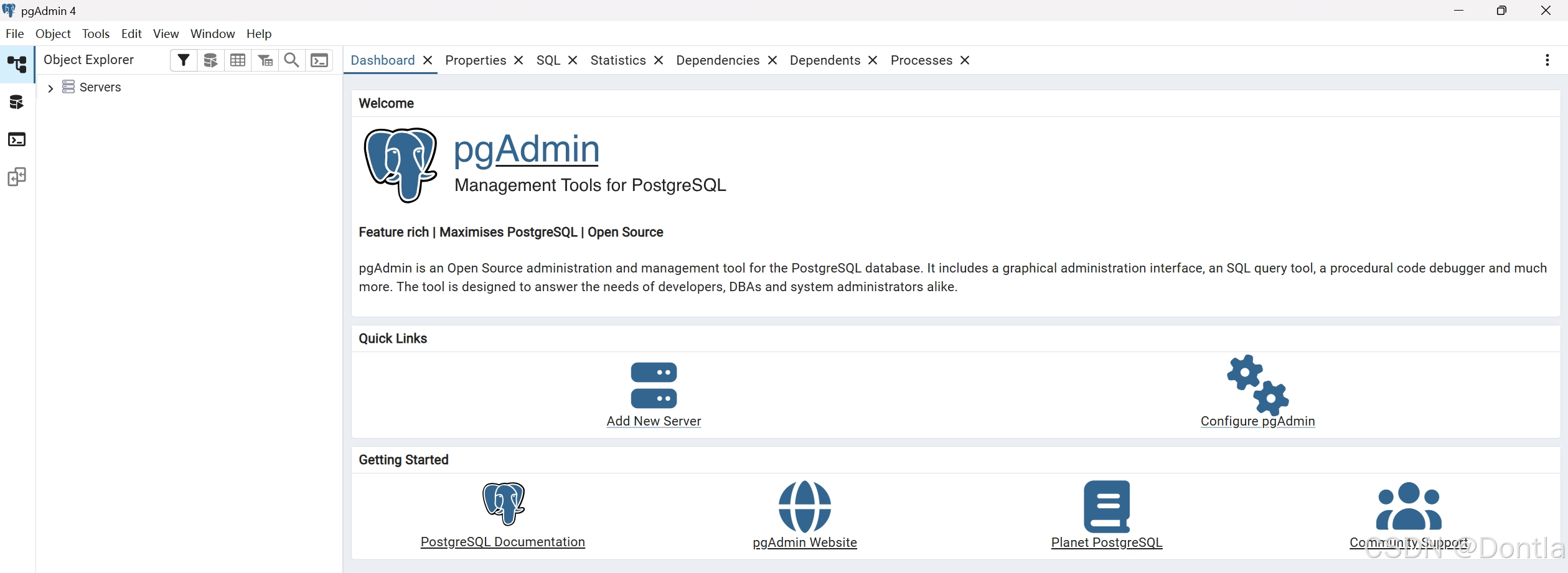Open the Tools menu
The image size is (1568, 573).
tap(96, 34)
